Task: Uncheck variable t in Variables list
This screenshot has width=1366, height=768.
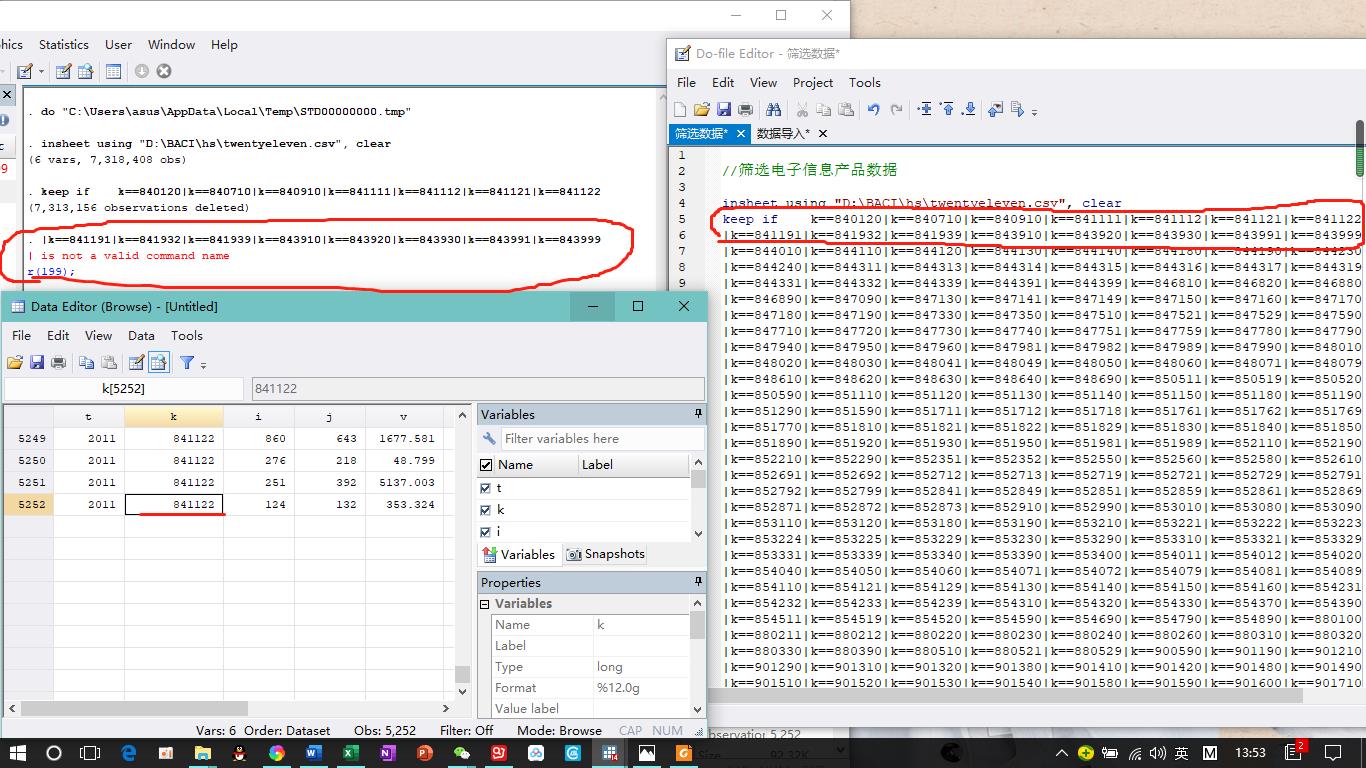Action: (486, 488)
